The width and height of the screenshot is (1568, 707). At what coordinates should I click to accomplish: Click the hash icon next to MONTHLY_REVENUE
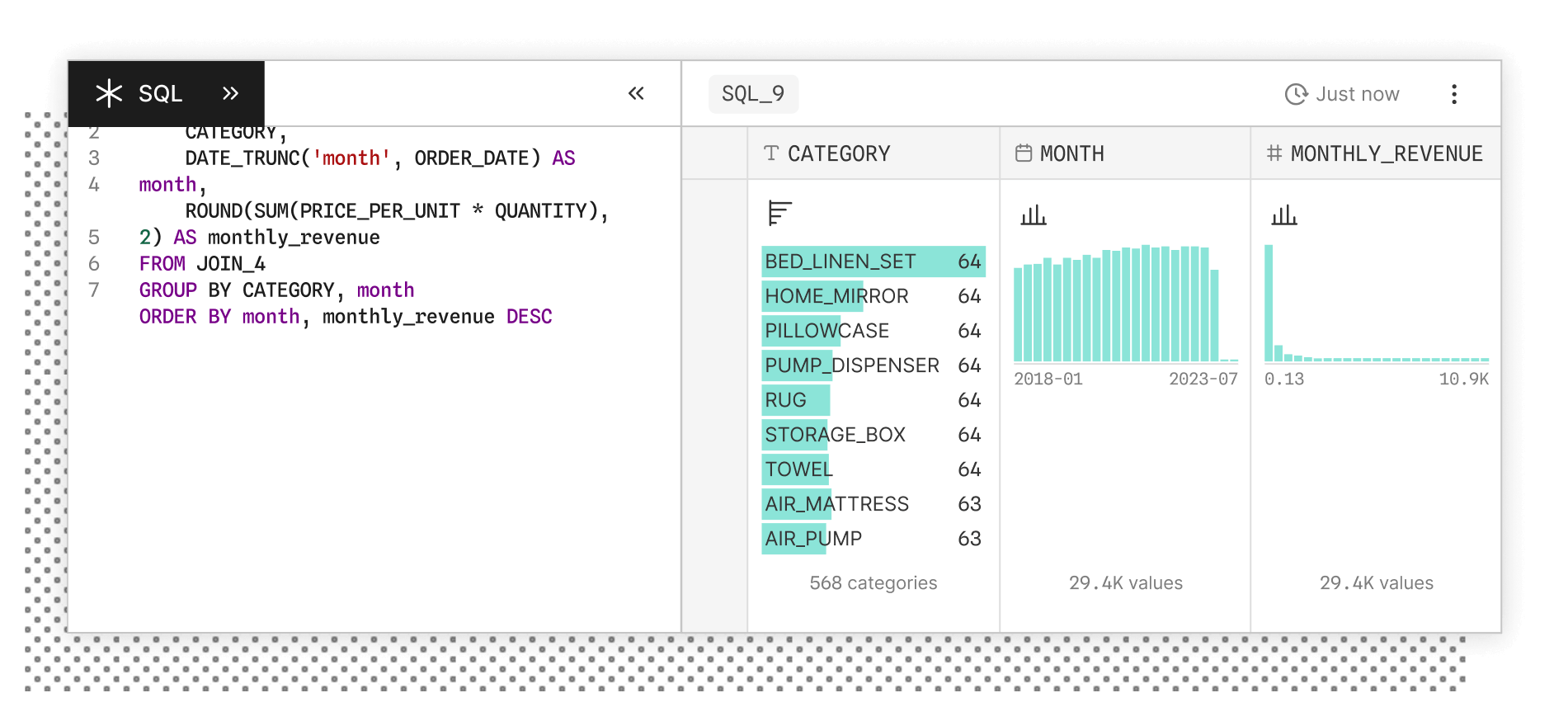[1274, 153]
